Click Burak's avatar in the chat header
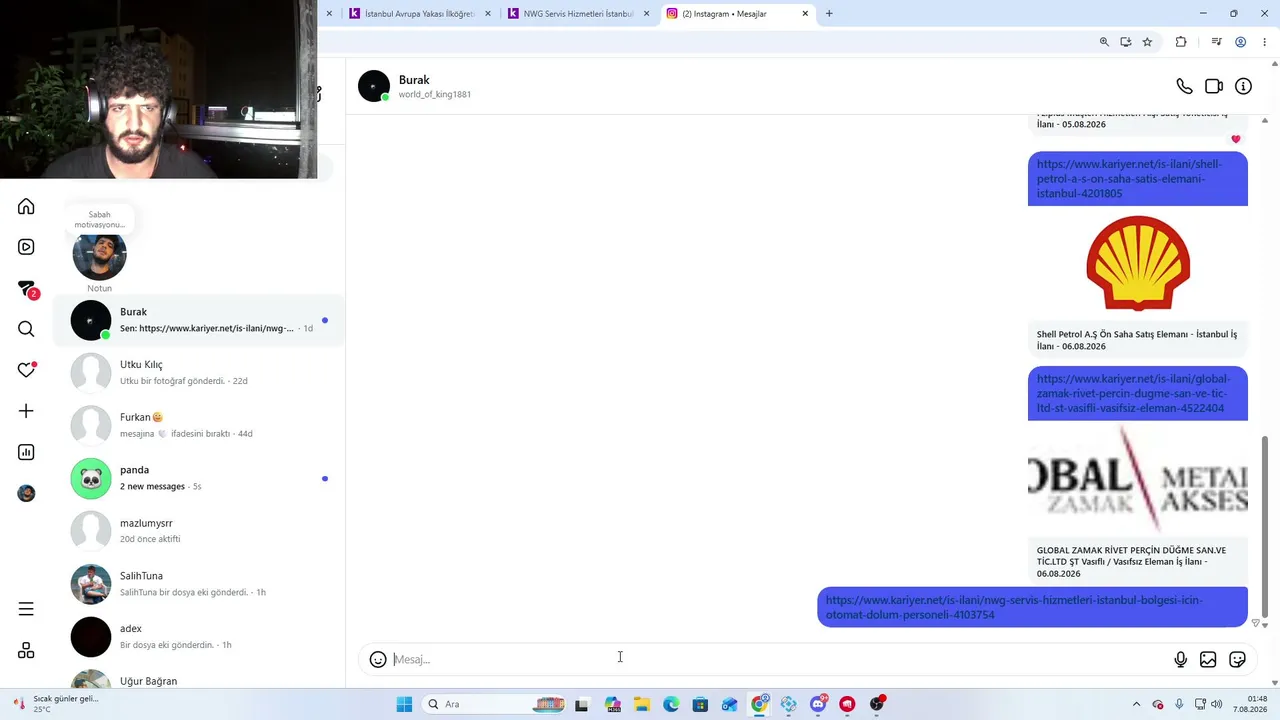 pyautogui.click(x=374, y=86)
